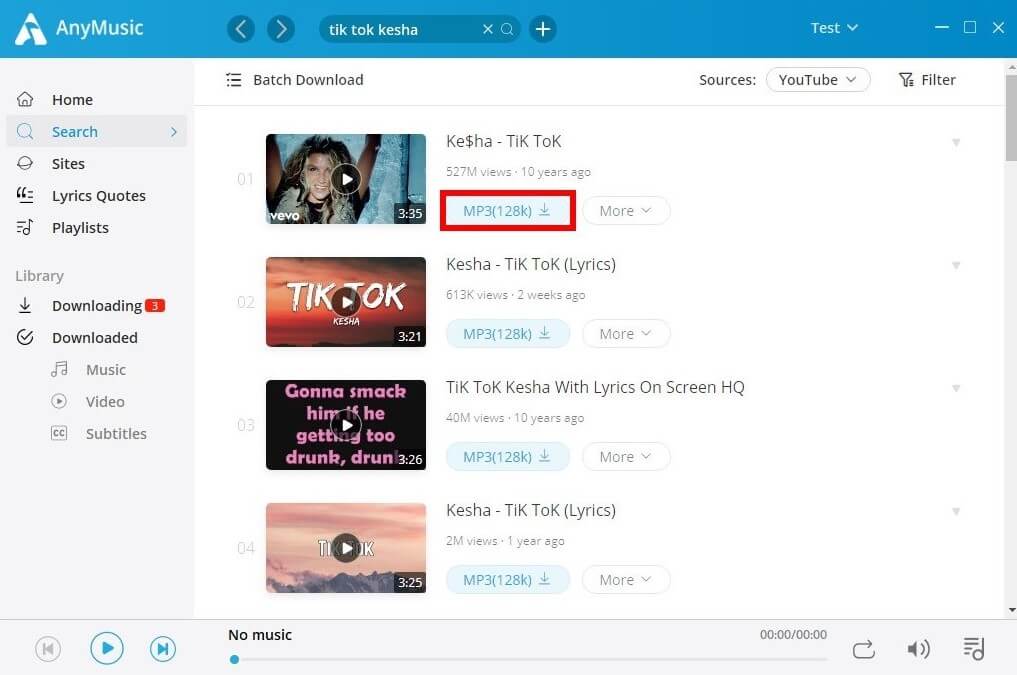Expand the triangle beside the 1 year ago result

(x=956, y=512)
